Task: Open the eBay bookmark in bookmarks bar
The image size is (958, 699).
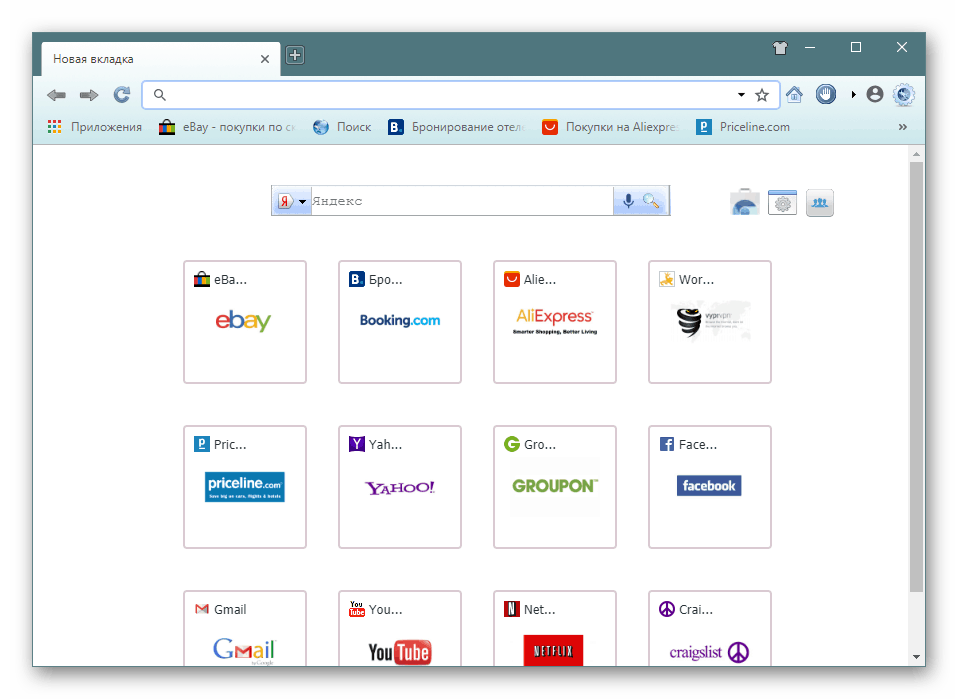Action: [x=227, y=126]
